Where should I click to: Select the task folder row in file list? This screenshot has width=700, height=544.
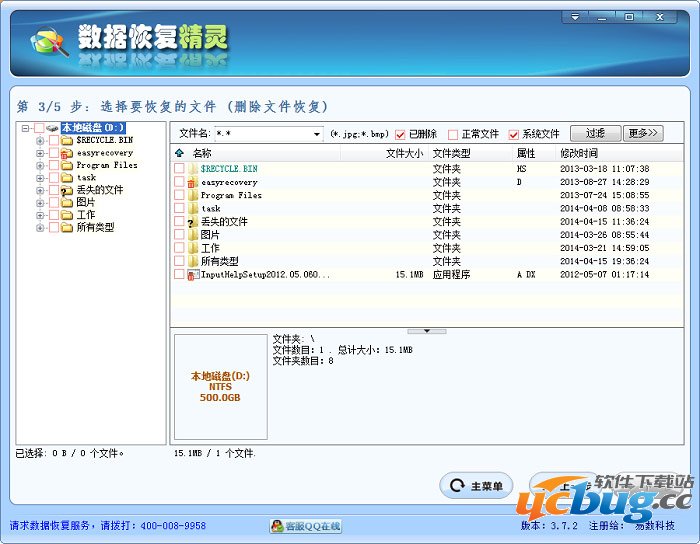point(426,208)
